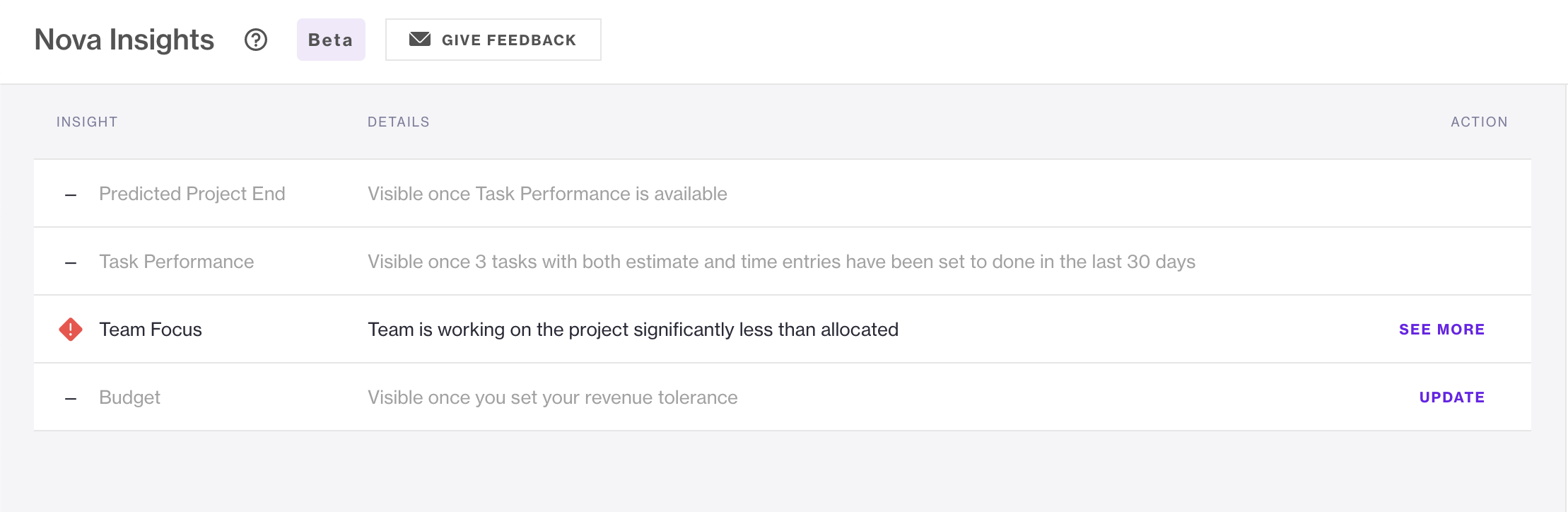This screenshot has width=1568, height=512.
Task: Open See More for Team Focus
Action: coord(1442,330)
